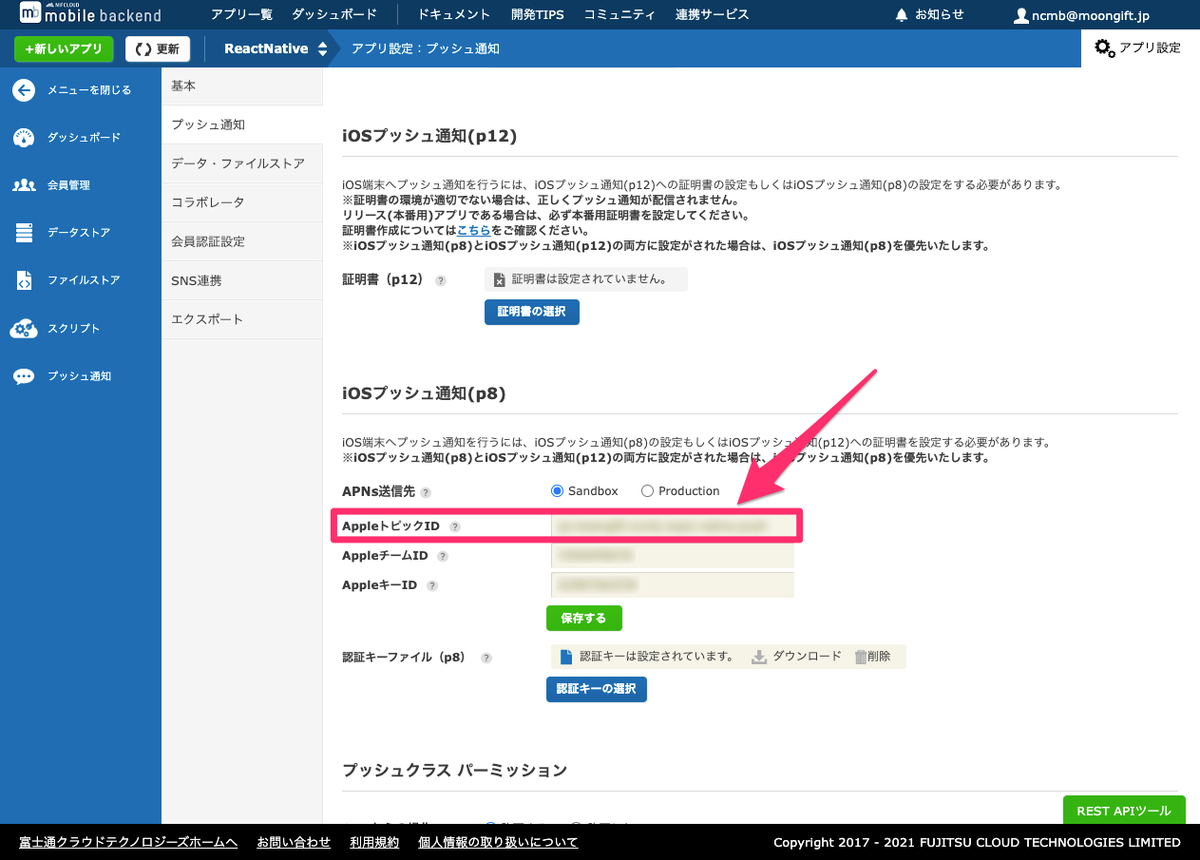The image size is (1200, 860).
Task: Click the download arrow icon
Action: [x=759, y=657]
